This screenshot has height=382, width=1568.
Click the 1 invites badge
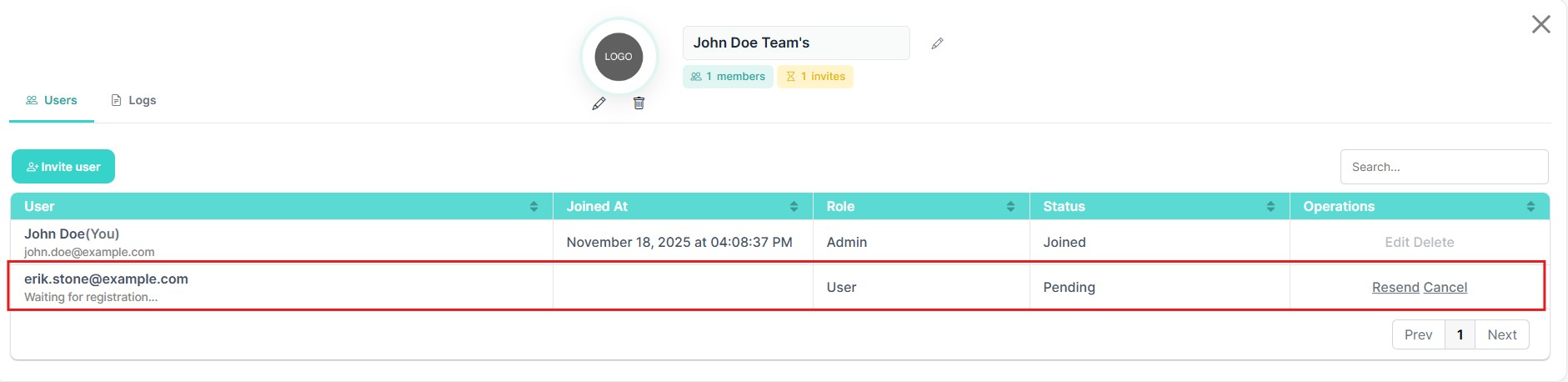(815, 77)
